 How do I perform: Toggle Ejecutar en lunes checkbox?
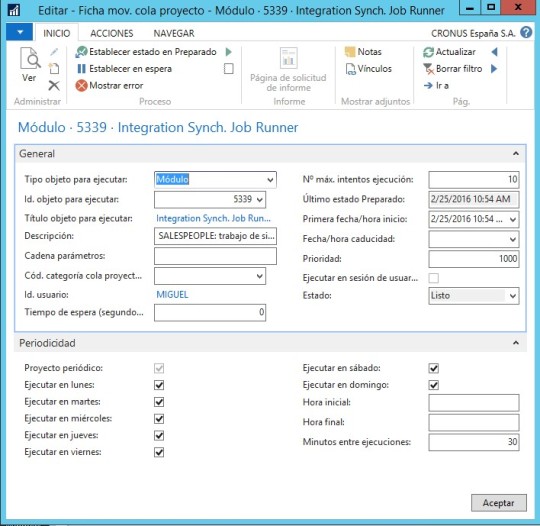coord(159,385)
